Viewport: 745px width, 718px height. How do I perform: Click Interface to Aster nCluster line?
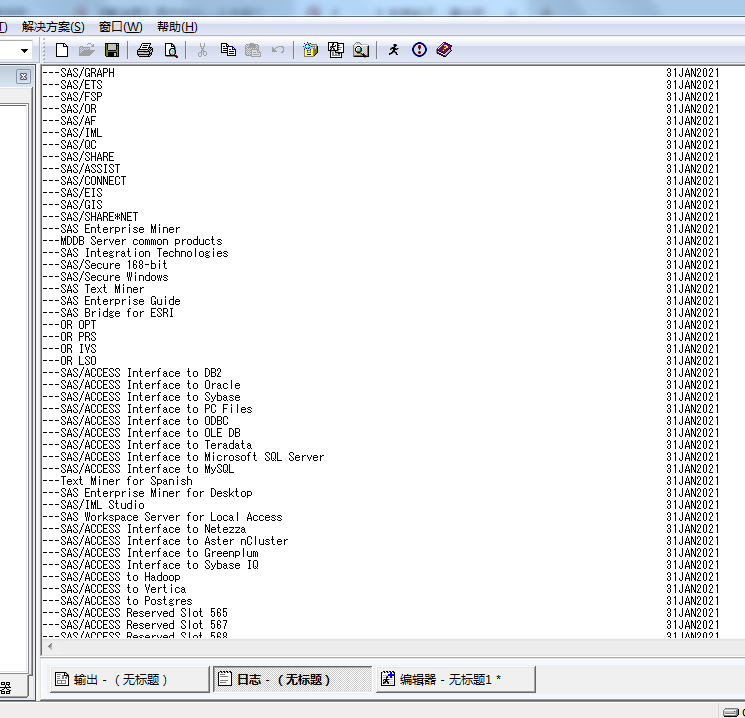coord(165,541)
